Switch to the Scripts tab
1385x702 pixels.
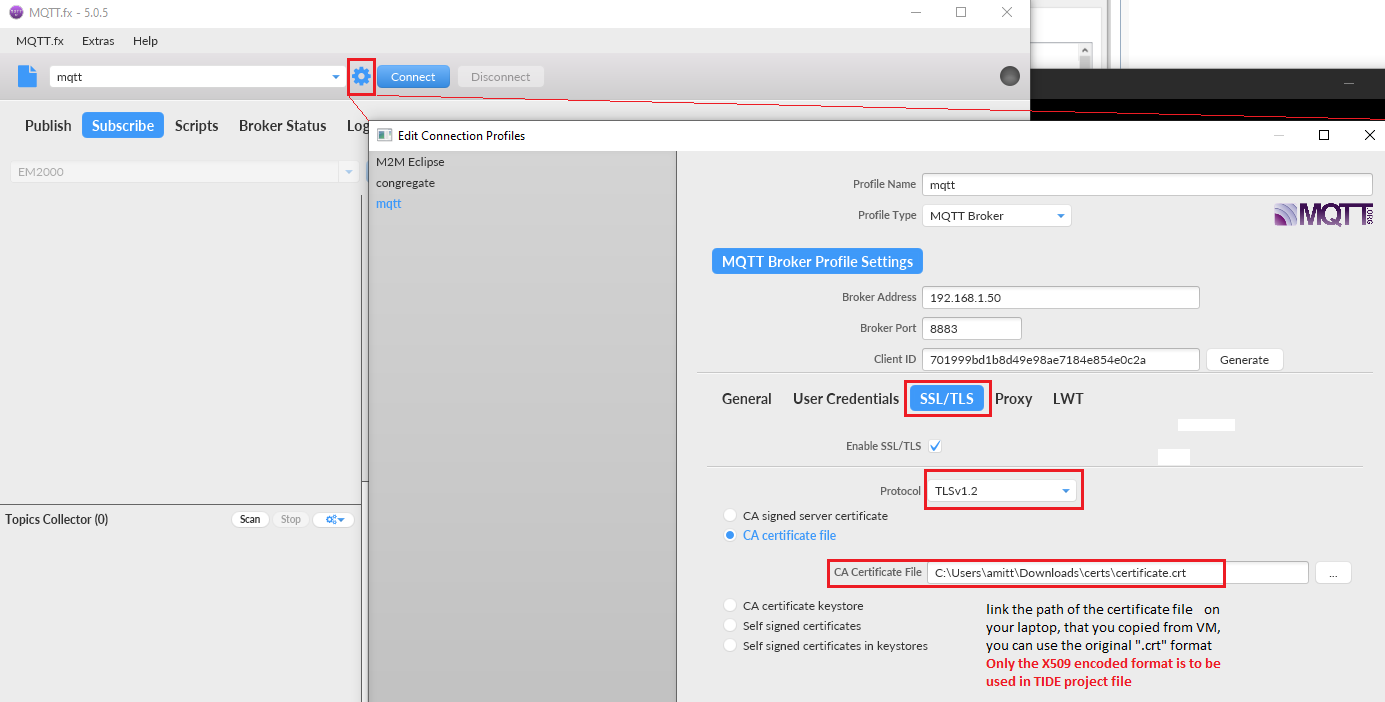coord(197,125)
